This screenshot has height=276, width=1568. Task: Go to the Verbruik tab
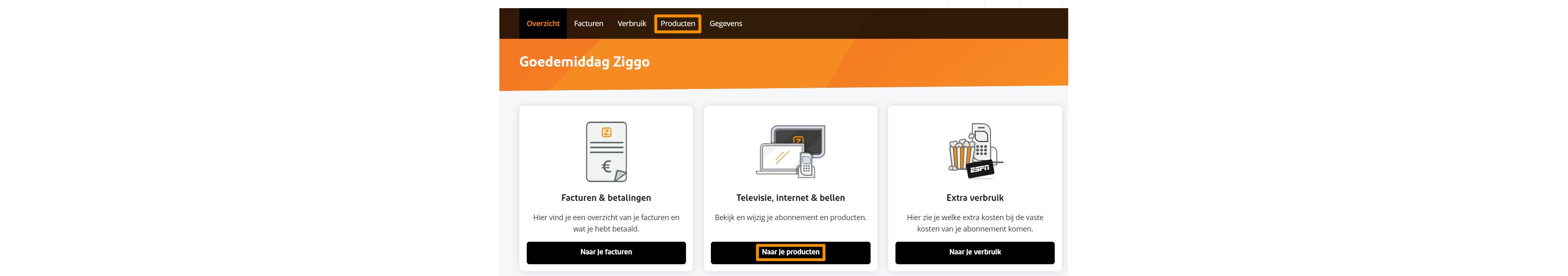[632, 24]
